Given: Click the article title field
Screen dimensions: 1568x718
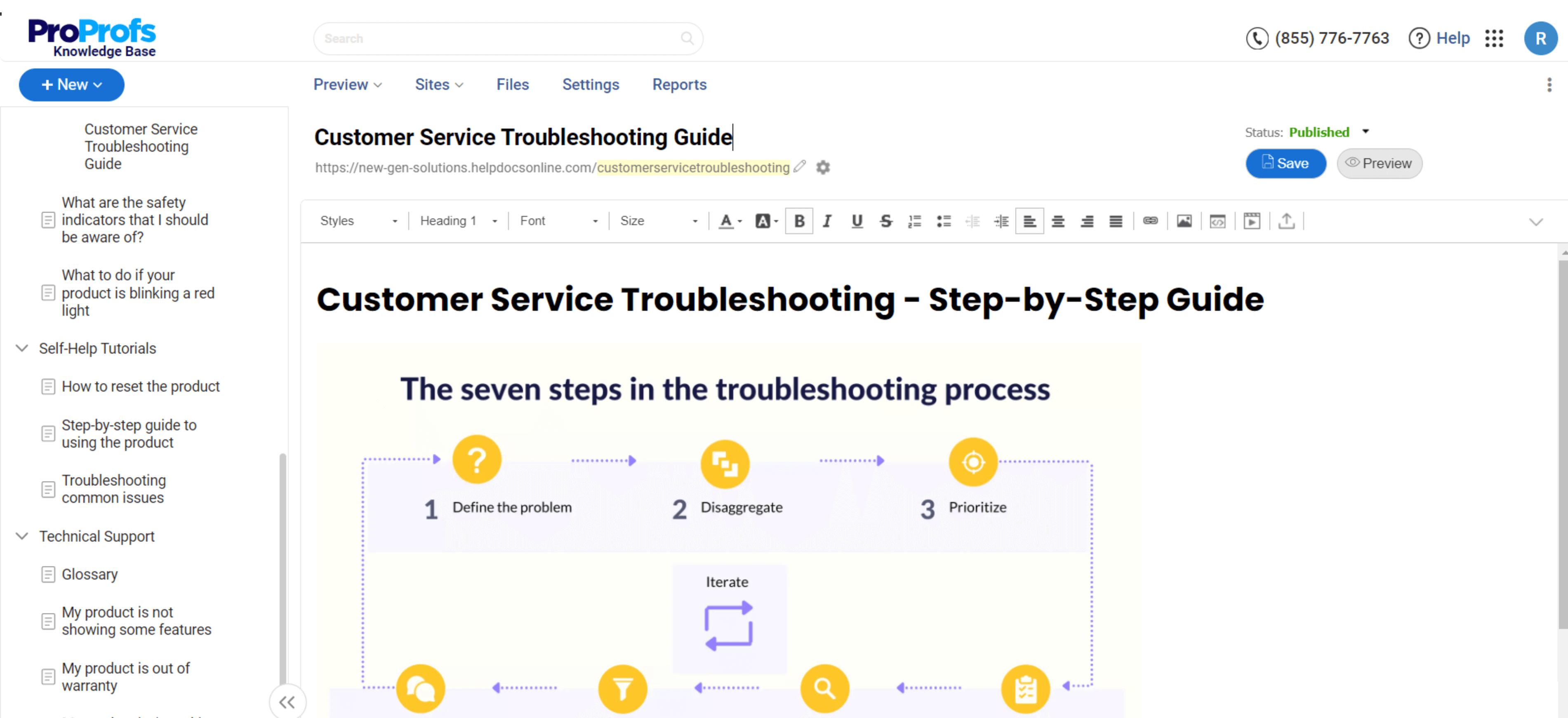Looking at the screenshot, I should click(x=523, y=137).
